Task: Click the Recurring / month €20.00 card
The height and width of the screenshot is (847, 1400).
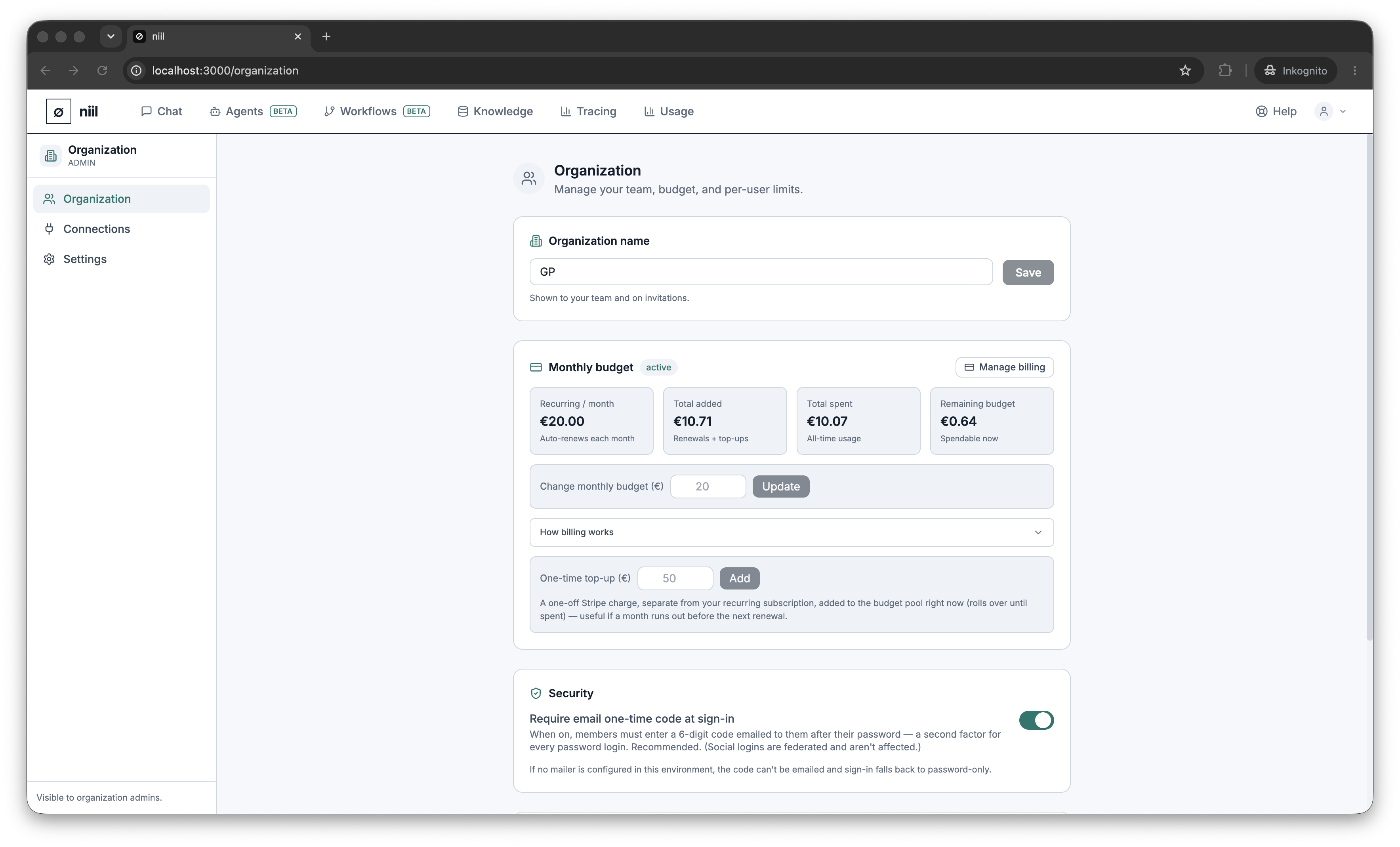Action: click(x=591, y=421)
